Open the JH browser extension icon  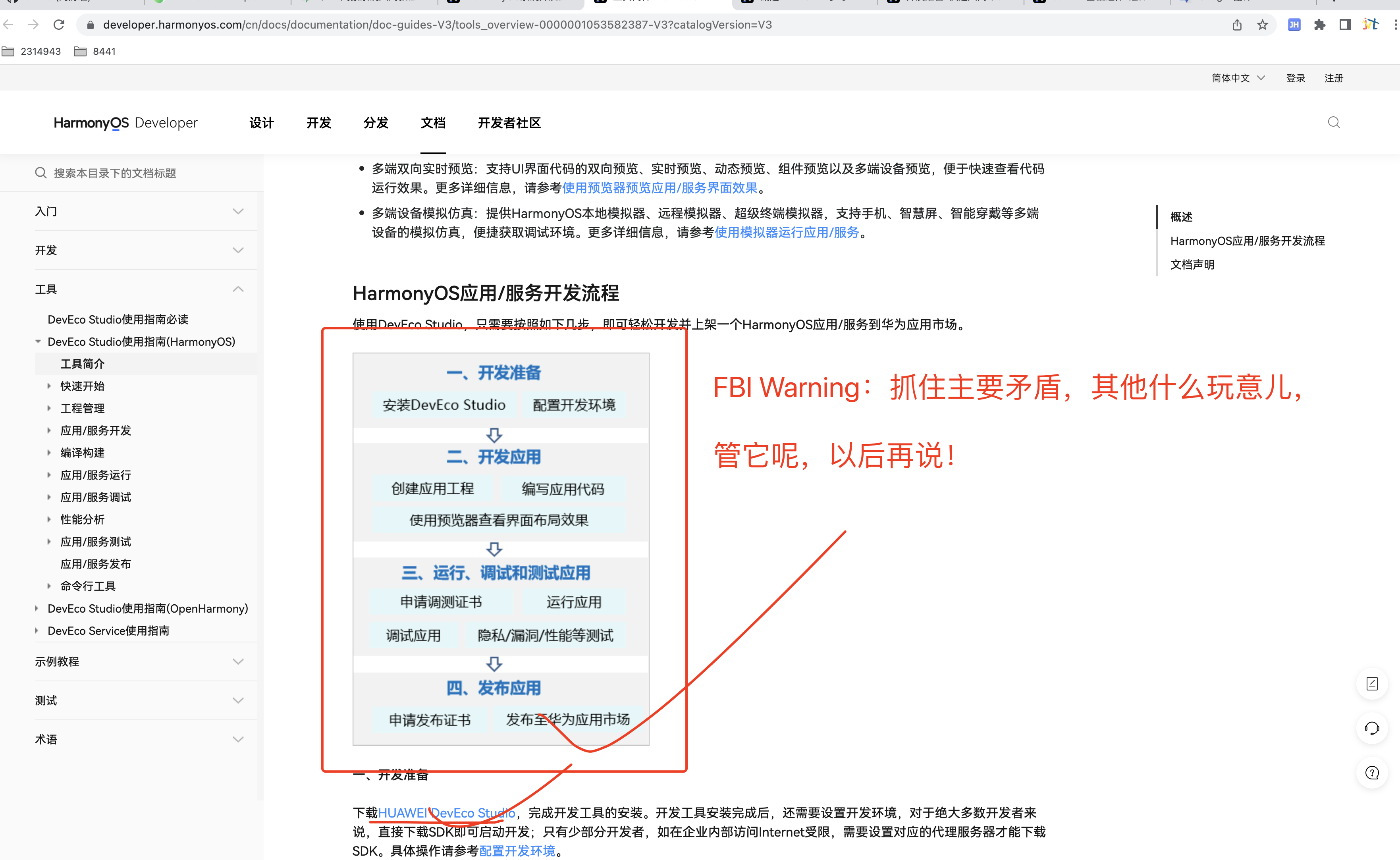[1294, 25]
